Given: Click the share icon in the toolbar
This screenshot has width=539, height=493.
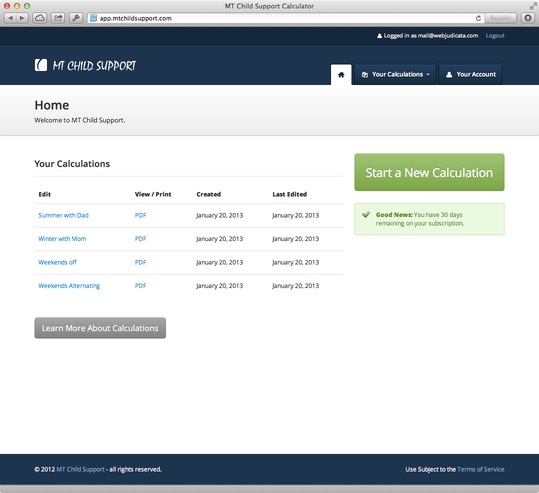Looking at the screenshot, I should point(58,18).
